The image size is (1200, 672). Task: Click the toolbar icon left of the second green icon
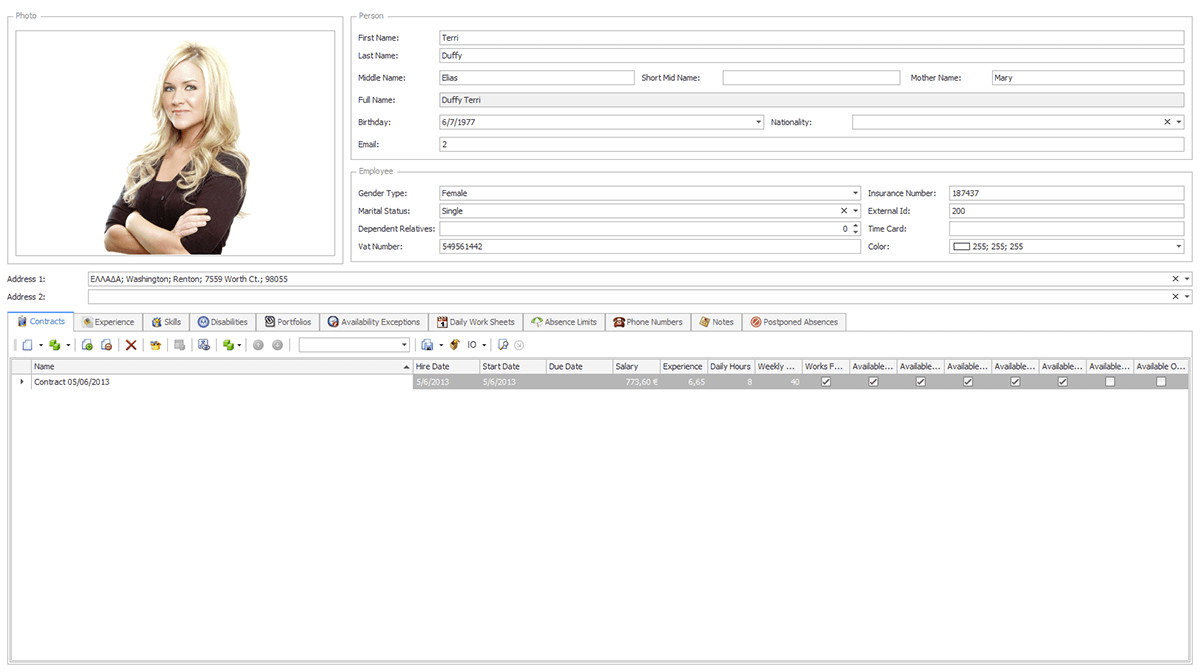[x=204, y=344]
